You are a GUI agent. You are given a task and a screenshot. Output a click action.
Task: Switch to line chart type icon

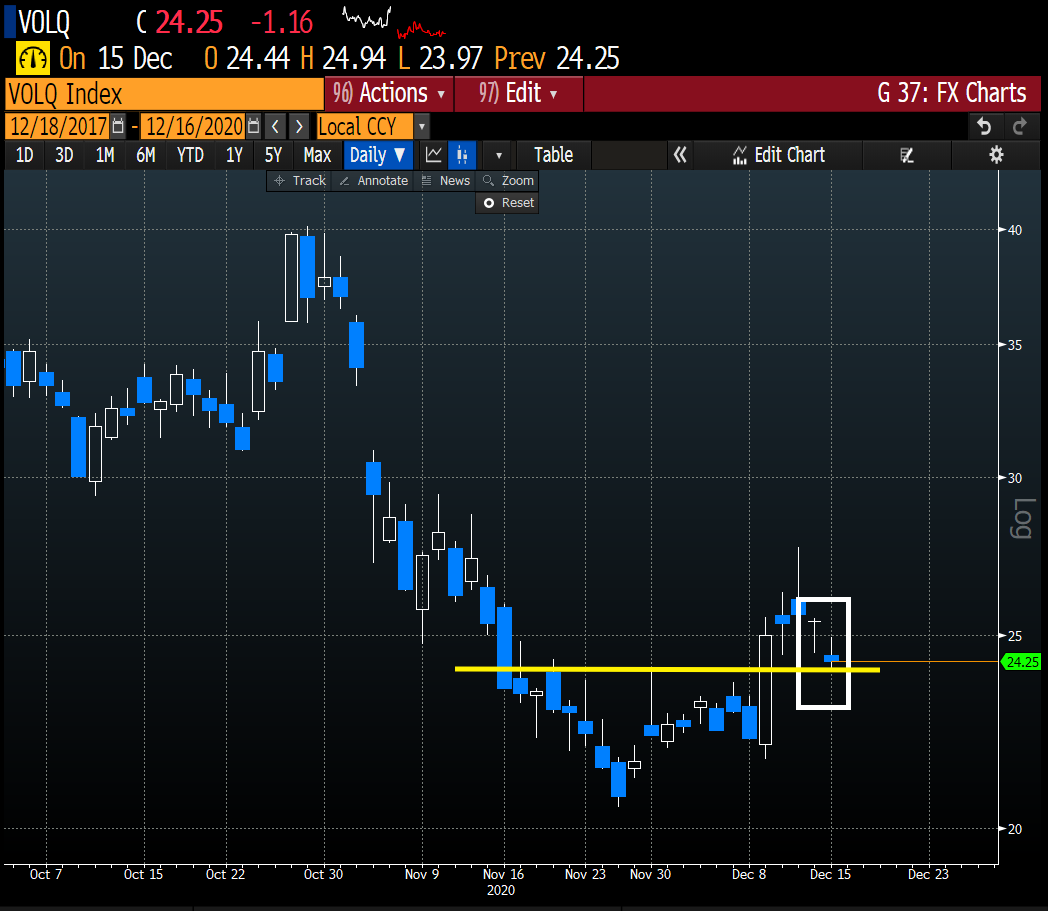[x=433, y=155]
